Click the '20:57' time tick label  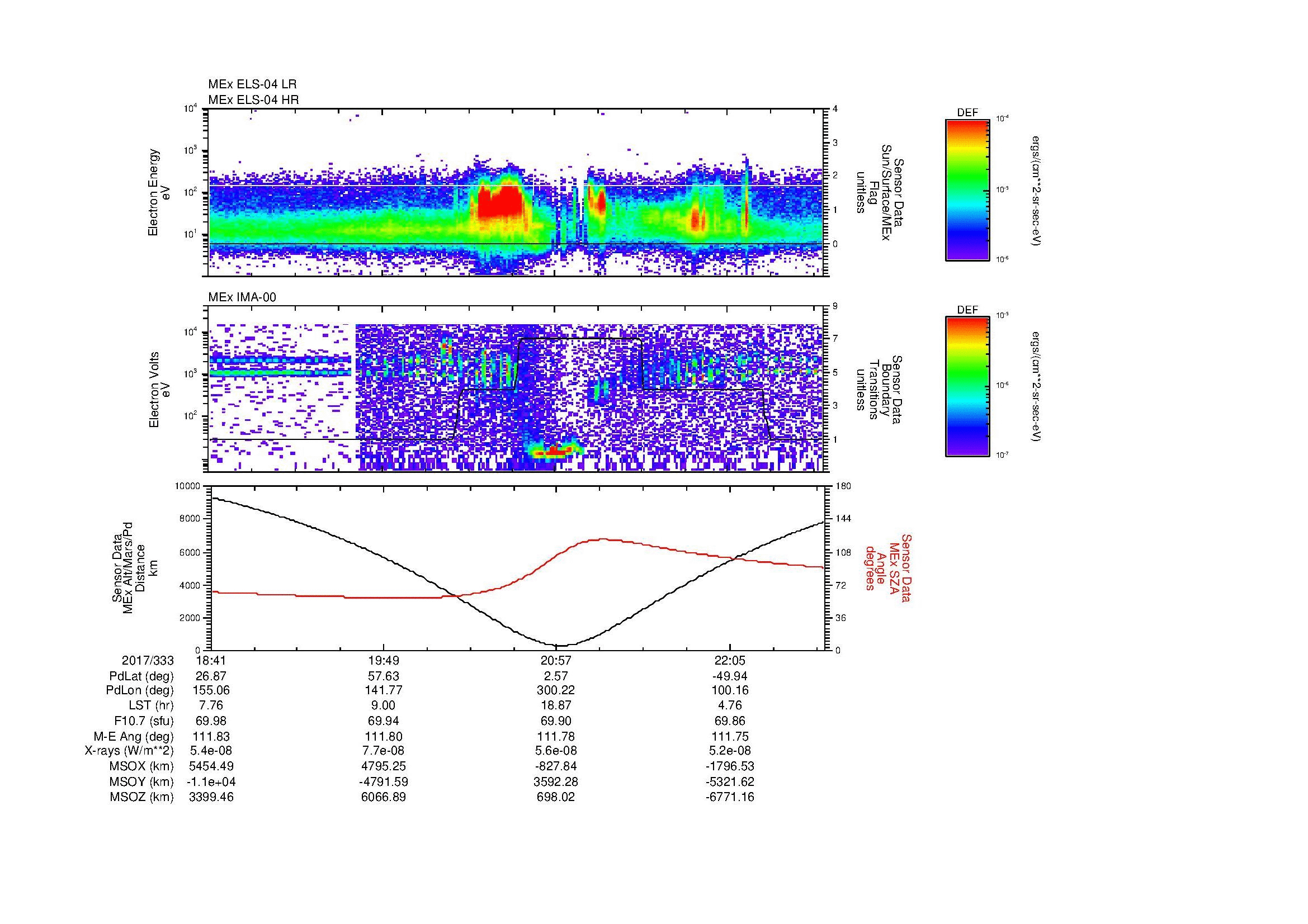(x=556, y=661)
